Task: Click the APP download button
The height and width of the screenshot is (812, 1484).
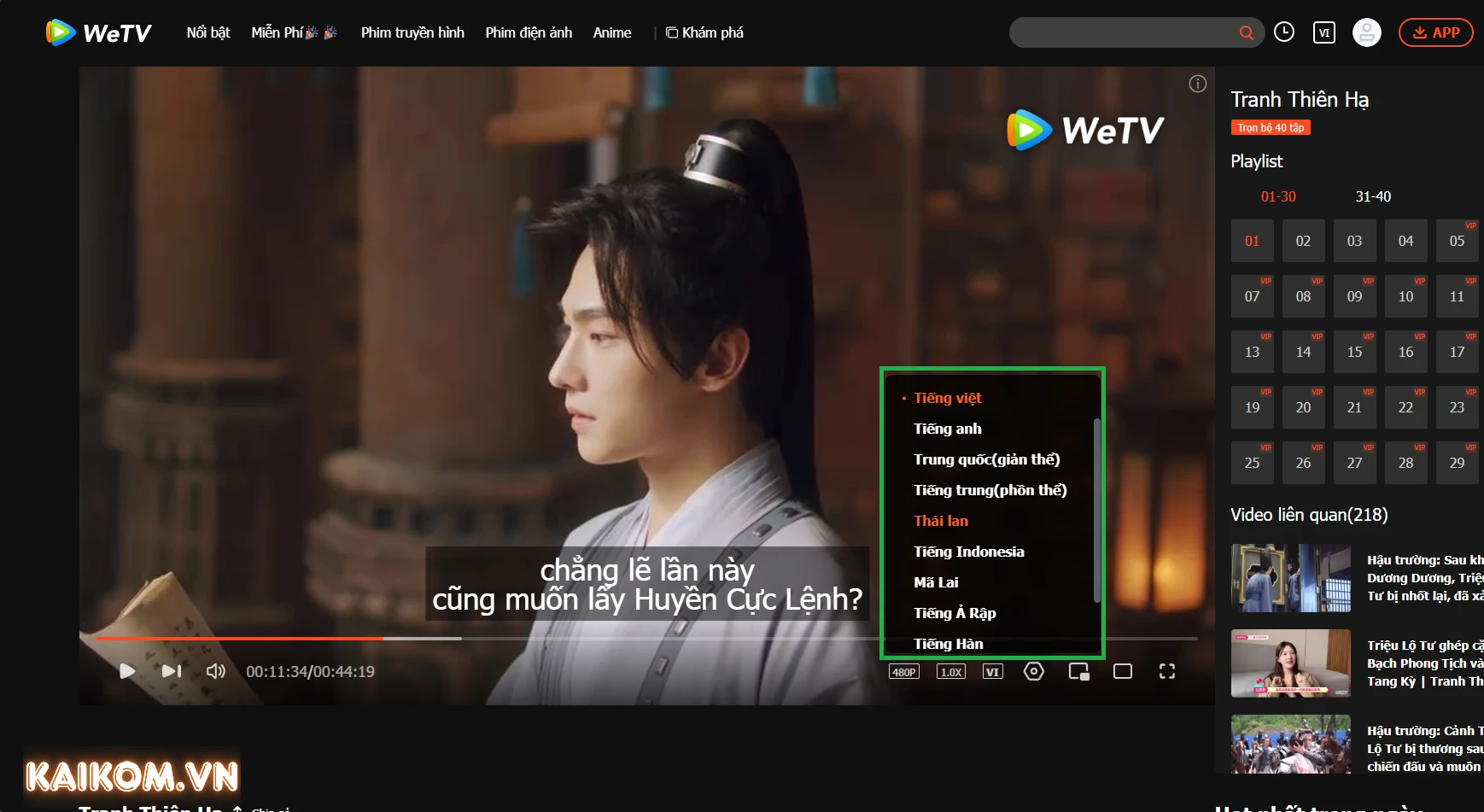Action: [1436, 32]
